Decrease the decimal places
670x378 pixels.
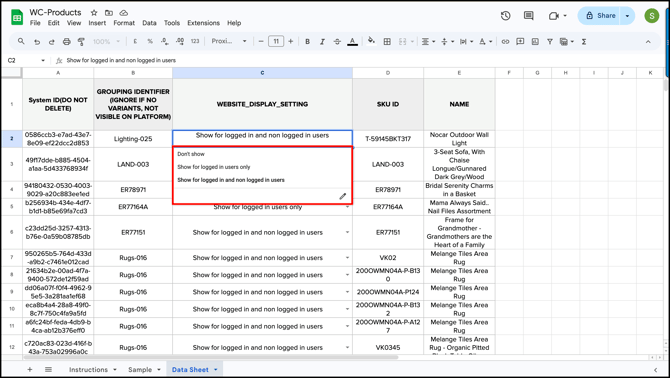(x=165, y=41)
